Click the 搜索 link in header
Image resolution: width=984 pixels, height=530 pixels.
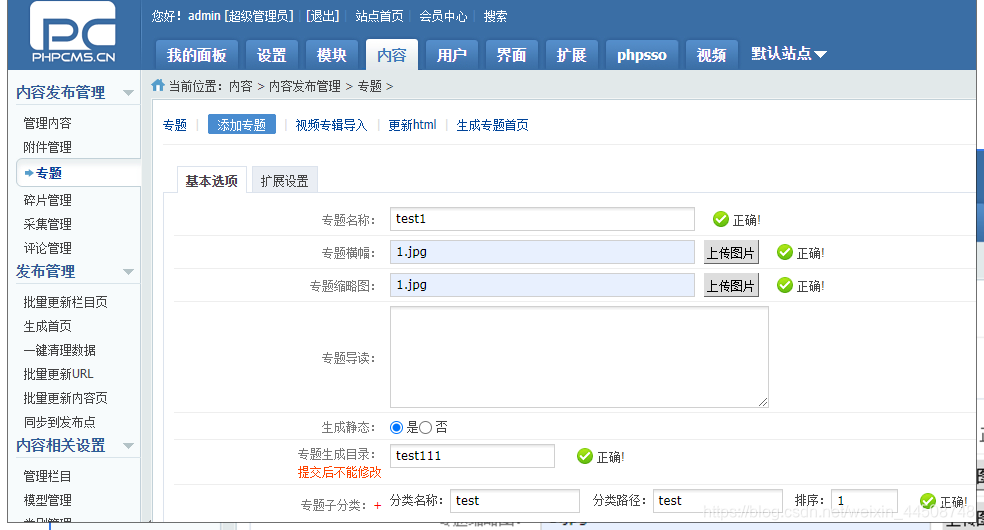click(495, 16)
